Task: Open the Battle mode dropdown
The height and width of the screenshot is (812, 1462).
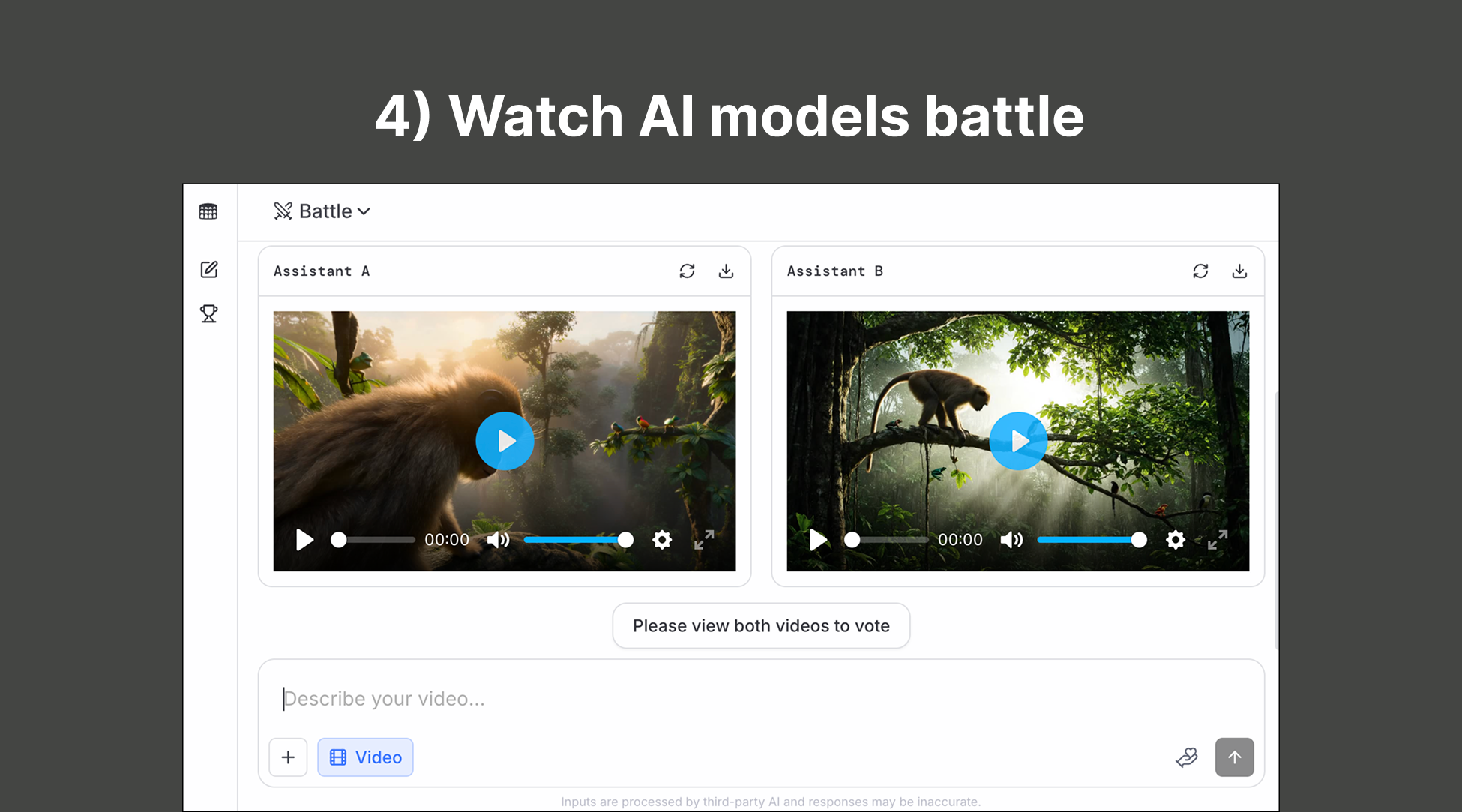Action: click(322, 211)
